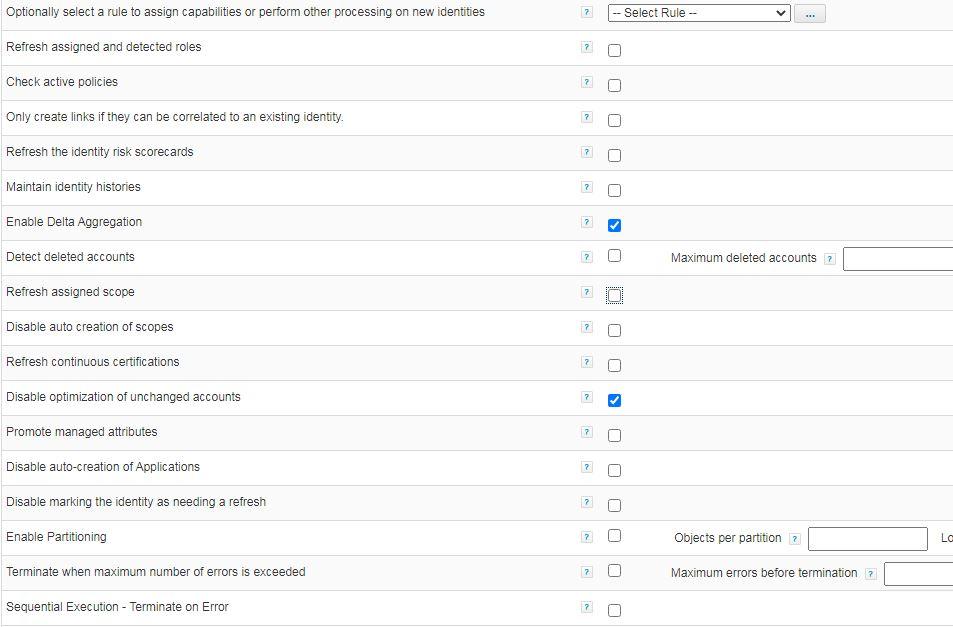Click the ellipsis button beside Select Rule

[x=810, y=14]
